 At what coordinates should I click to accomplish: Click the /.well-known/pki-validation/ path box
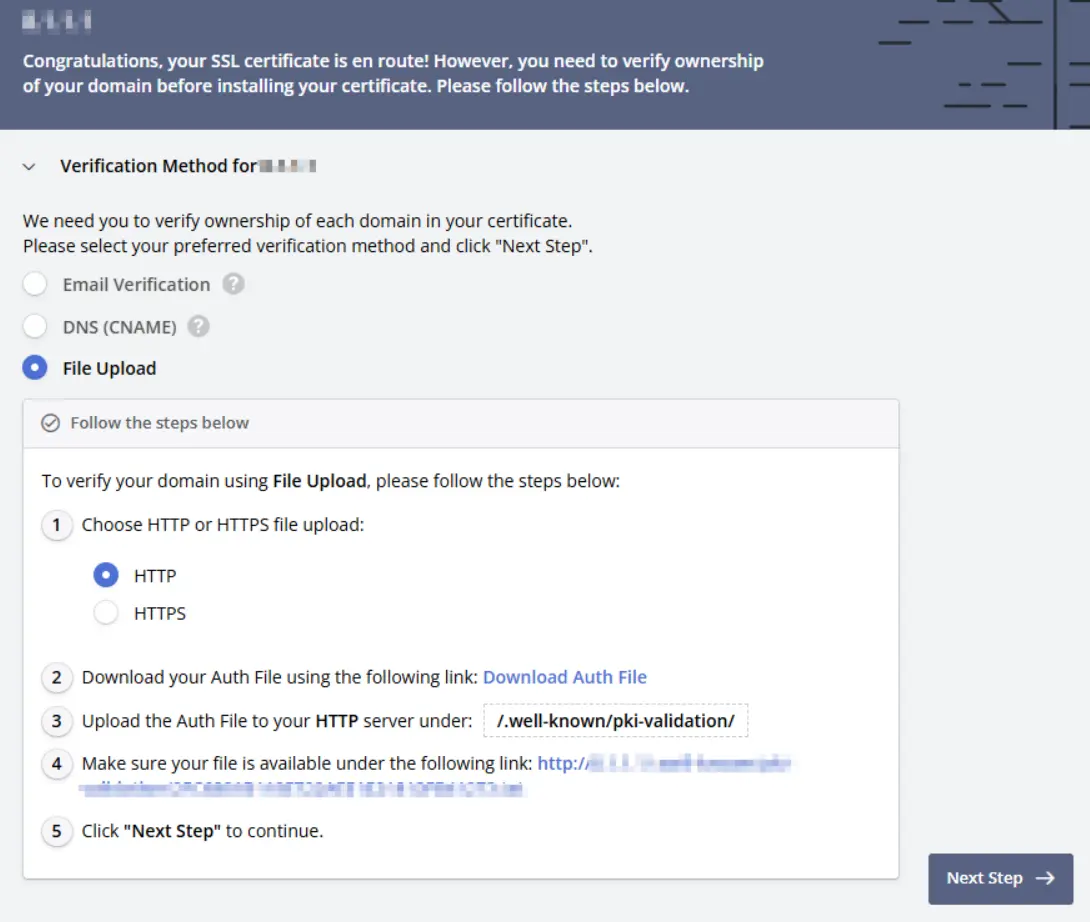pos(615,721)
